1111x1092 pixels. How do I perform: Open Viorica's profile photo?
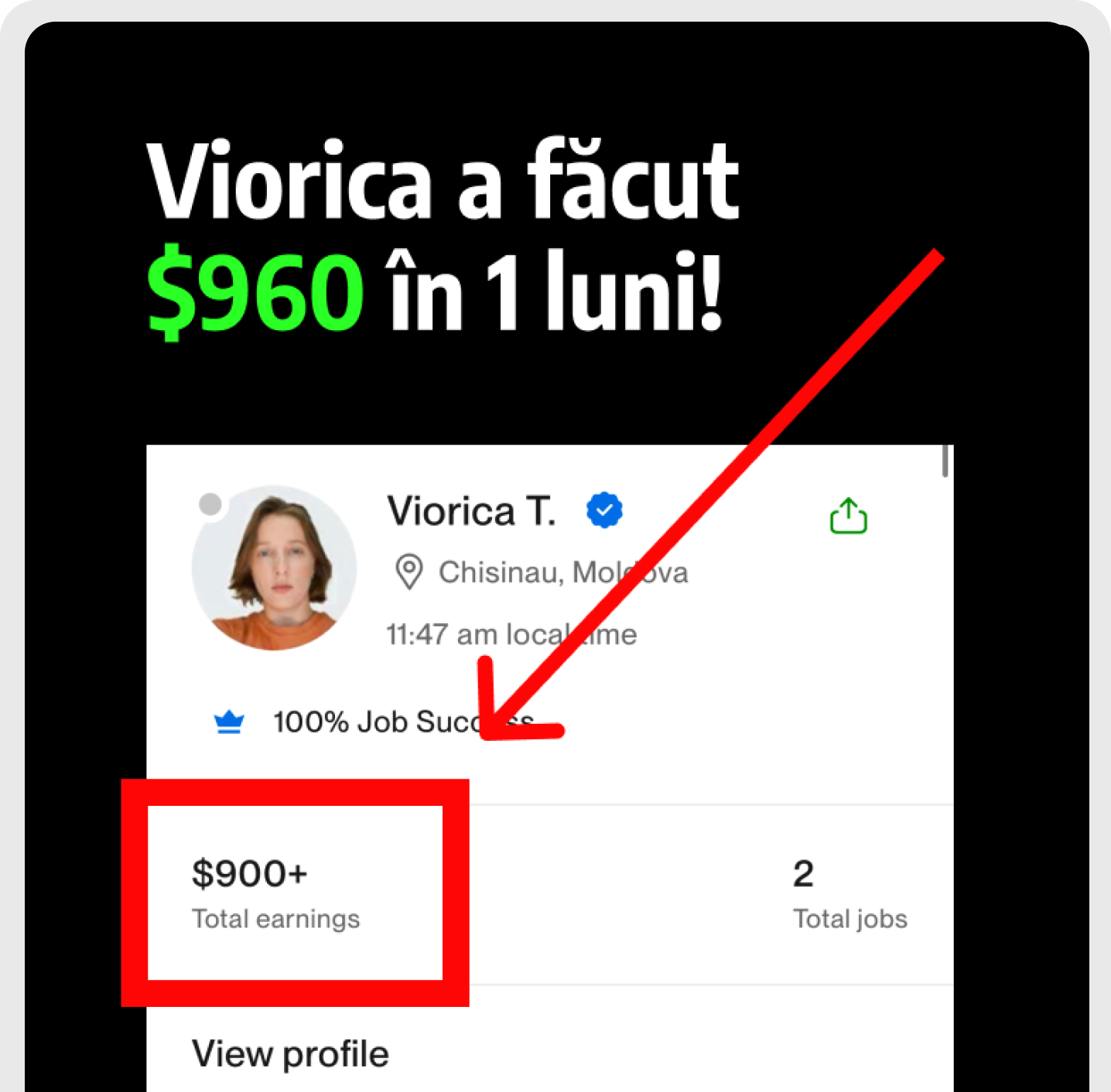pos(275,568)
